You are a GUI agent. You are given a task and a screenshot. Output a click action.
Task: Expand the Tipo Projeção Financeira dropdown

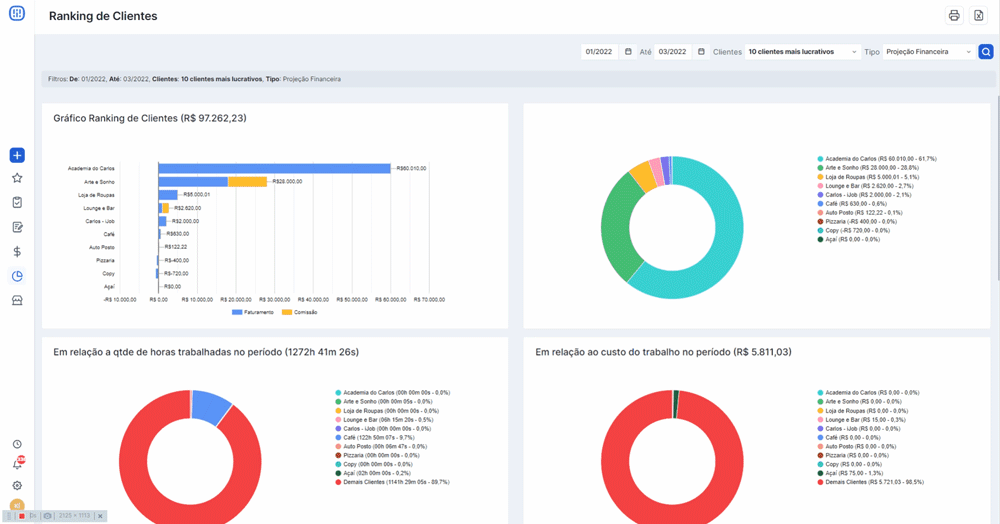[928, 52]
